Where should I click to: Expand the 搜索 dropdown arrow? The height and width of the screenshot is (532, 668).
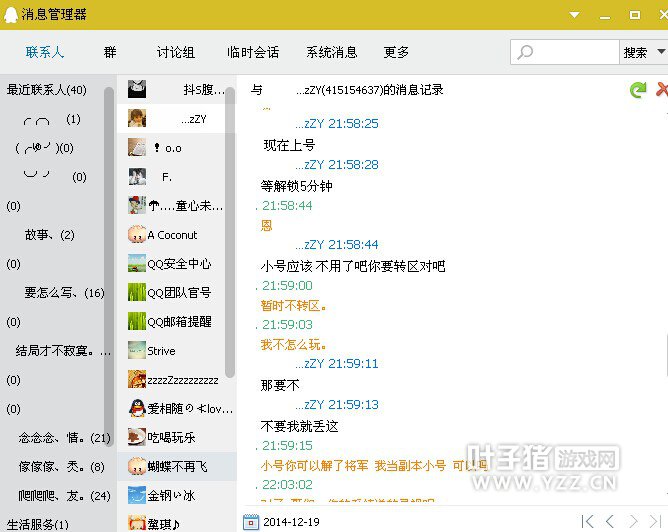coord(657,52)
